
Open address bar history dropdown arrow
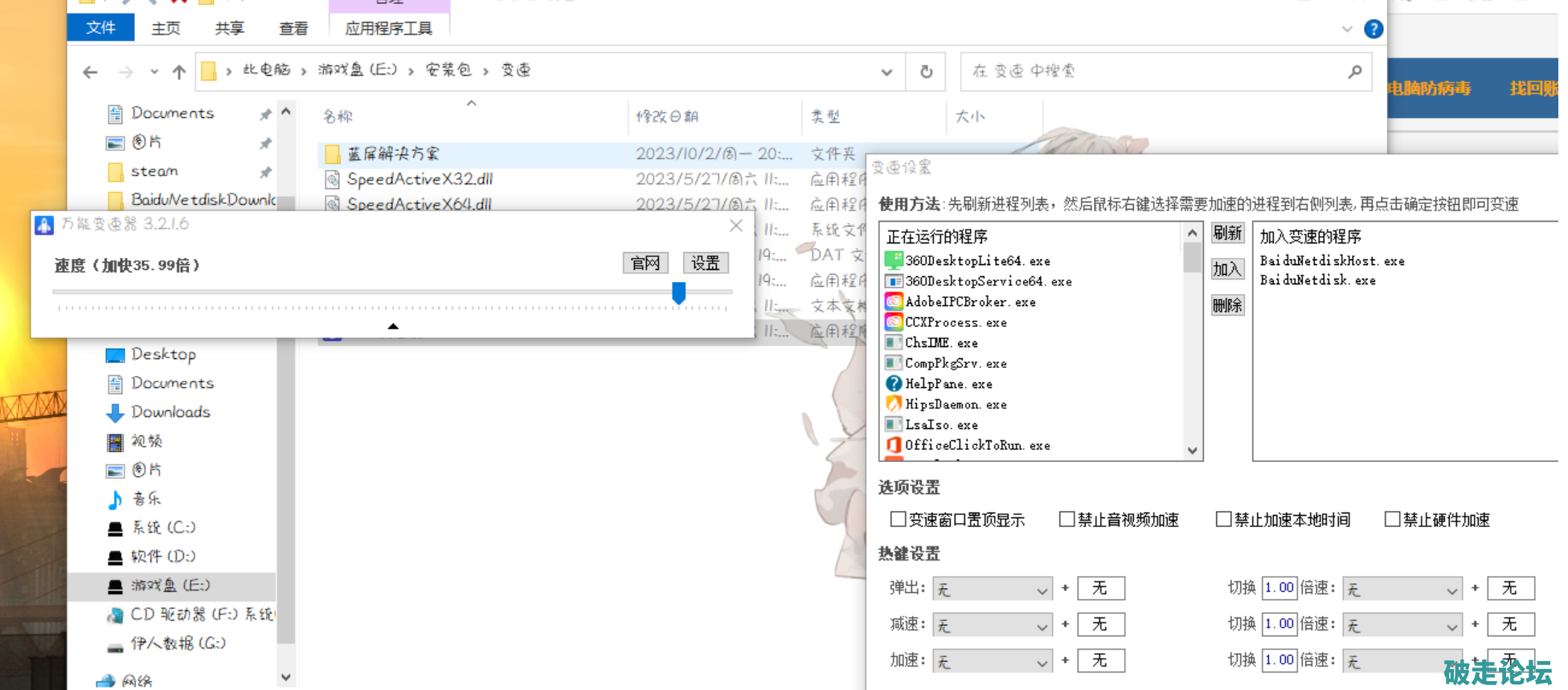click(x=886, y=71)
